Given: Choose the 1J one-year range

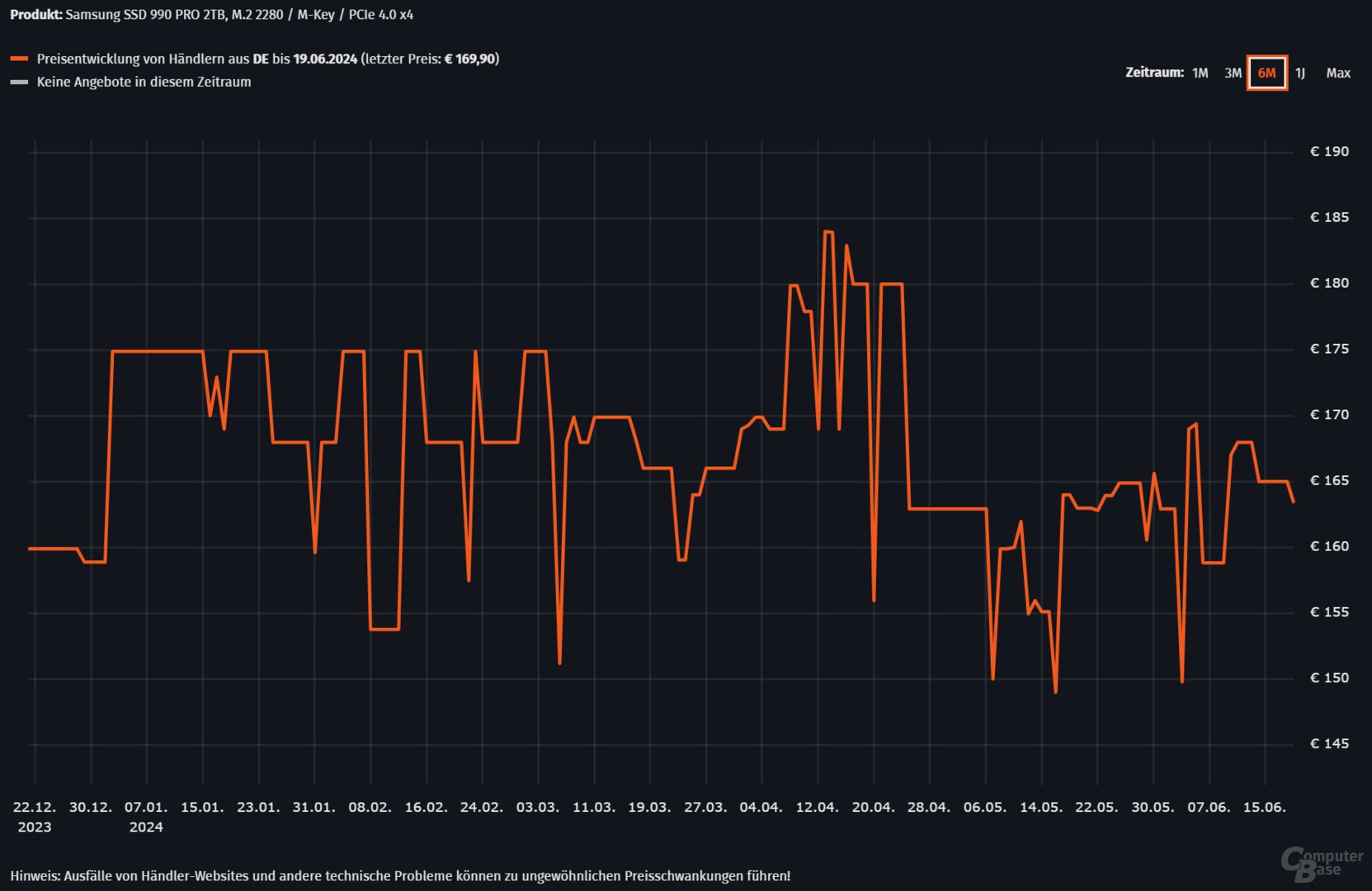Looking at the screenshot, I should click(1300, 73).
